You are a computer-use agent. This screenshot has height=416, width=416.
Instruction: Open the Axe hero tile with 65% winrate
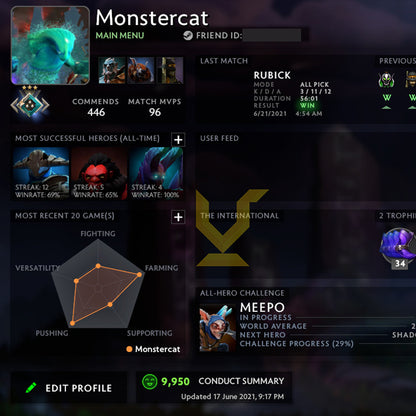point(99,173)
